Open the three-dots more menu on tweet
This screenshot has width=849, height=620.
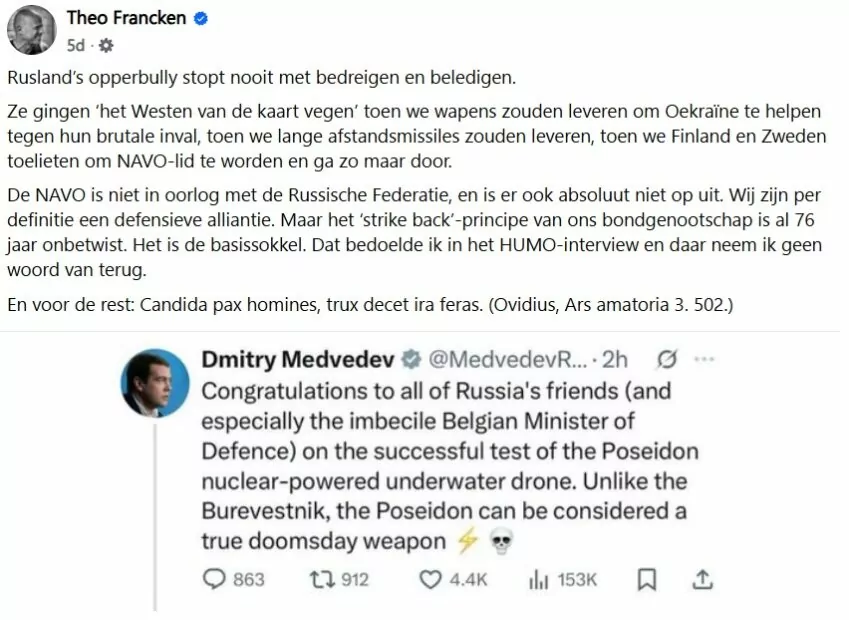coord(705,358)
